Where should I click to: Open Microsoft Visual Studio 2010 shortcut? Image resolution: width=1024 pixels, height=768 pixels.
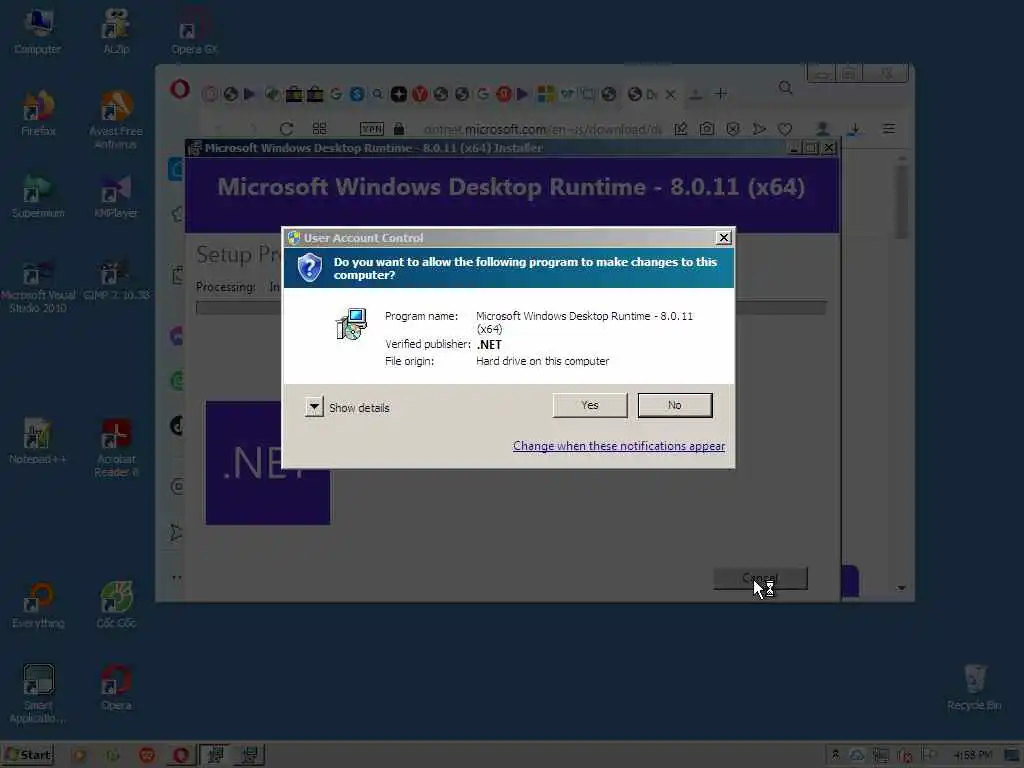point(38,286)
